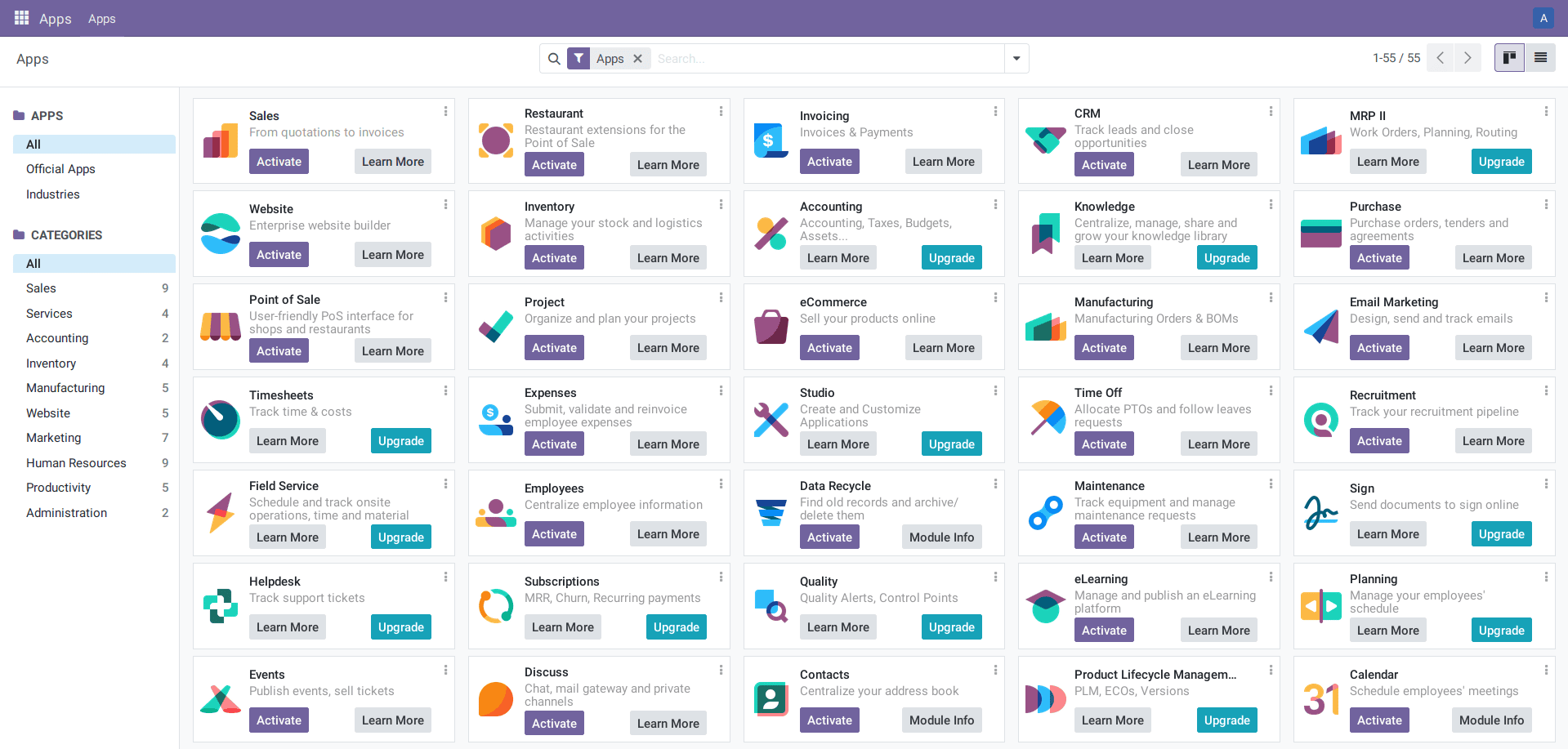Expand the search options dropdown arrow
This screenshot has width=1568, height=749.
1016,59
